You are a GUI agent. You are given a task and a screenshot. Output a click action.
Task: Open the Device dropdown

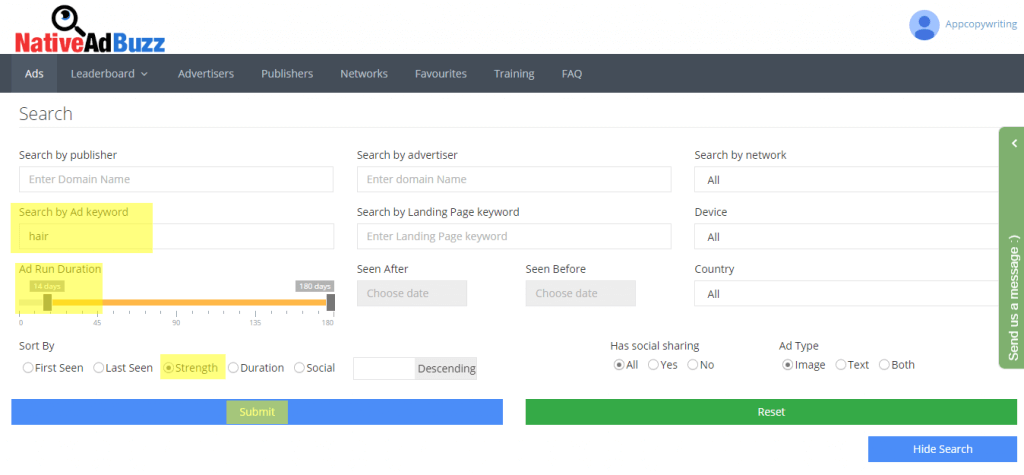(846, 237)
